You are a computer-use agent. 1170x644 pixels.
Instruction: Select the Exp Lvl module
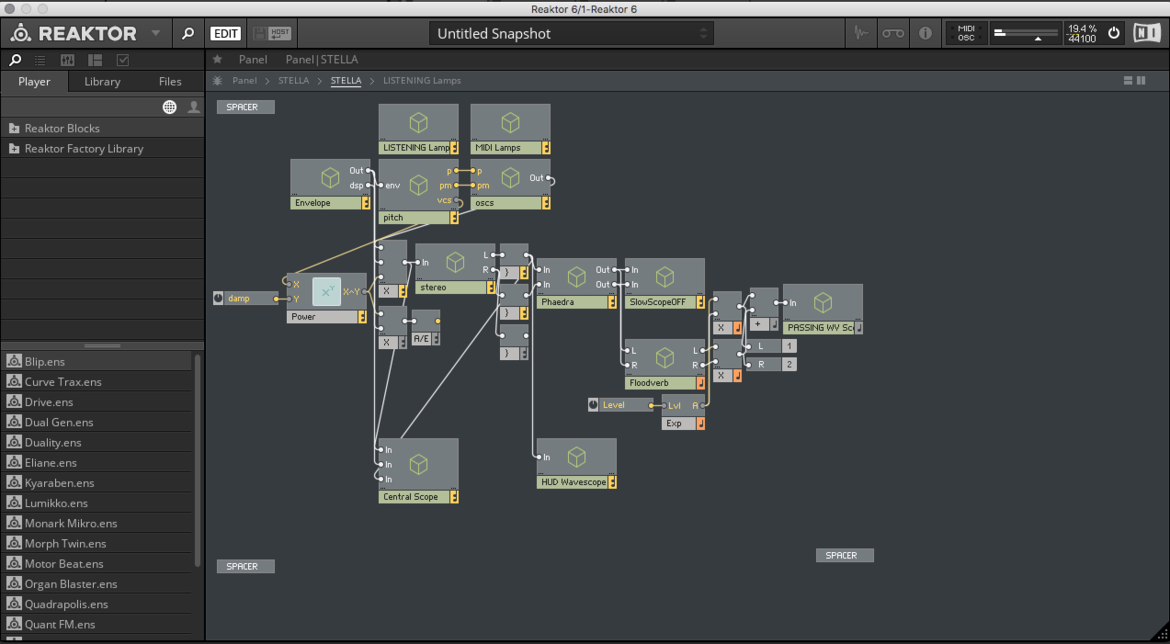point(683,412)
